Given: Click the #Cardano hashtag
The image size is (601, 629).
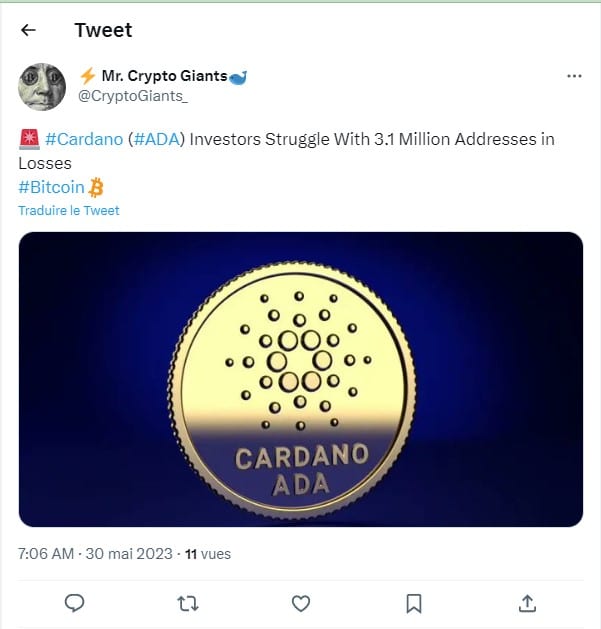Looking at the screenshot, I should click(x=84, y=139).
